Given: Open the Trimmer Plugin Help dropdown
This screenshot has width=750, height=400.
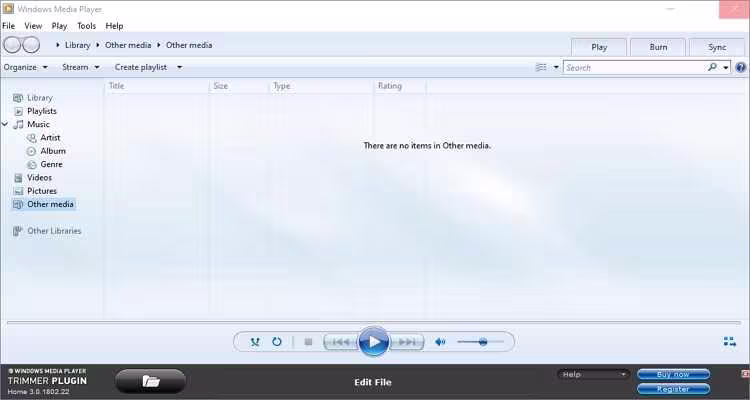Looking at the screenshot, I should (593, 374).
